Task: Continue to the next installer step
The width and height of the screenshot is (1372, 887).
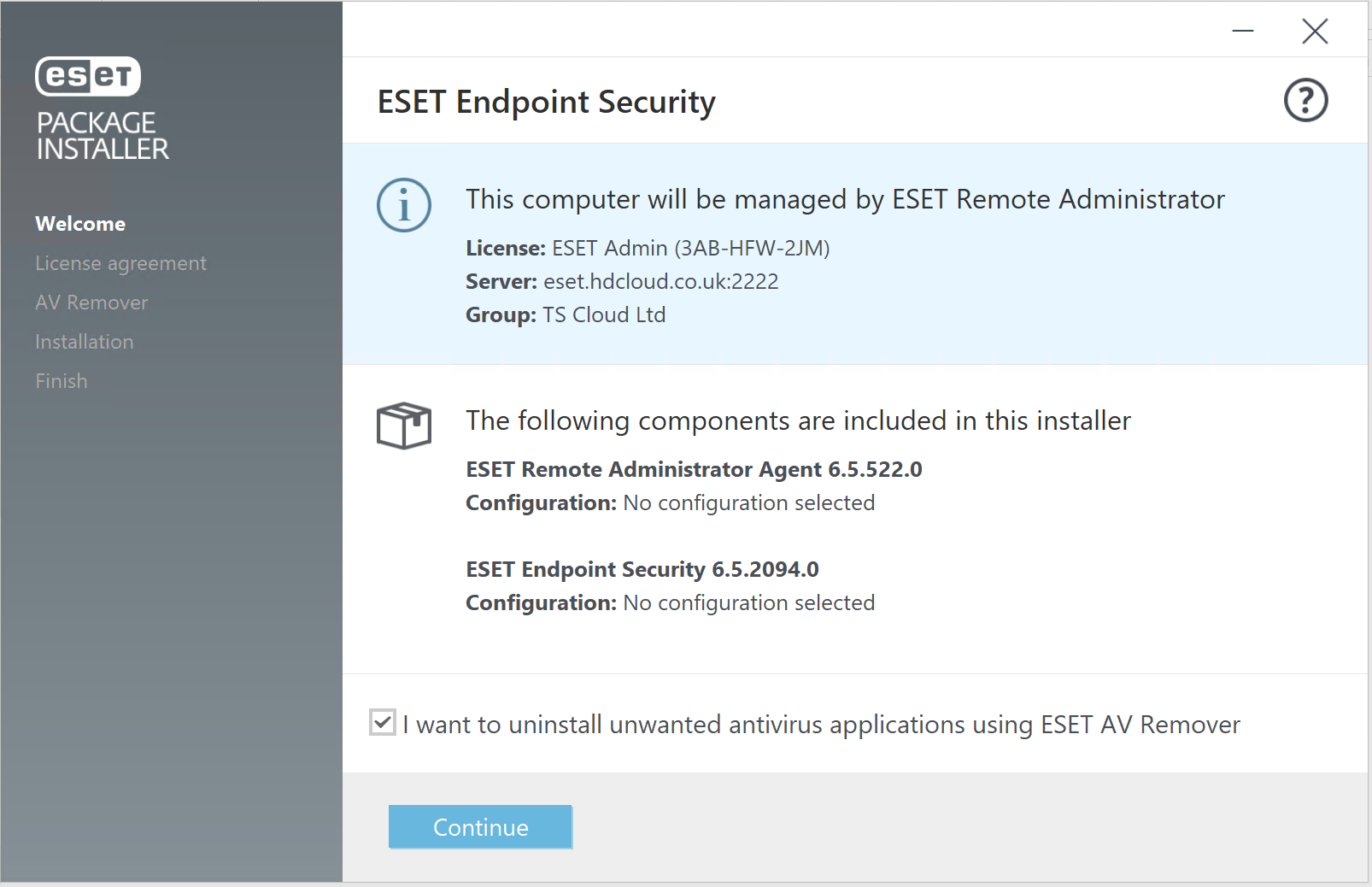Action: (x=480, y=827)
